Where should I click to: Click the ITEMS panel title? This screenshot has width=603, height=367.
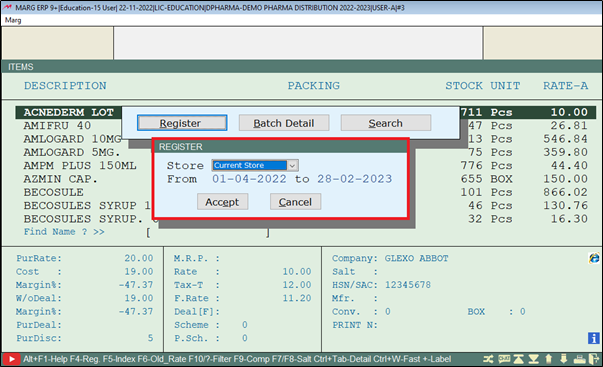[x=21, y=67]
